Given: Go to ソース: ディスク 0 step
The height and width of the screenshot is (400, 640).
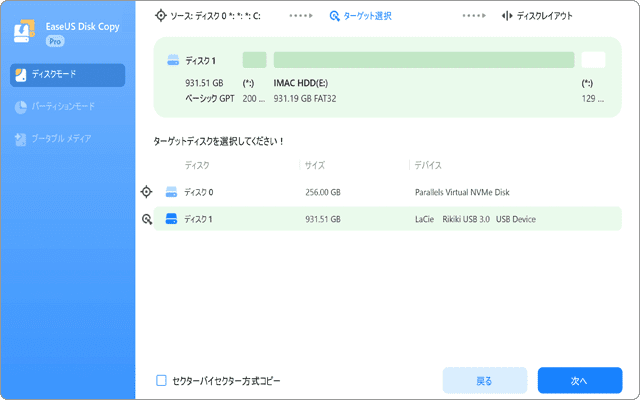Looking at the screenshot, I should pyautogui.click(x=215, y=16).
